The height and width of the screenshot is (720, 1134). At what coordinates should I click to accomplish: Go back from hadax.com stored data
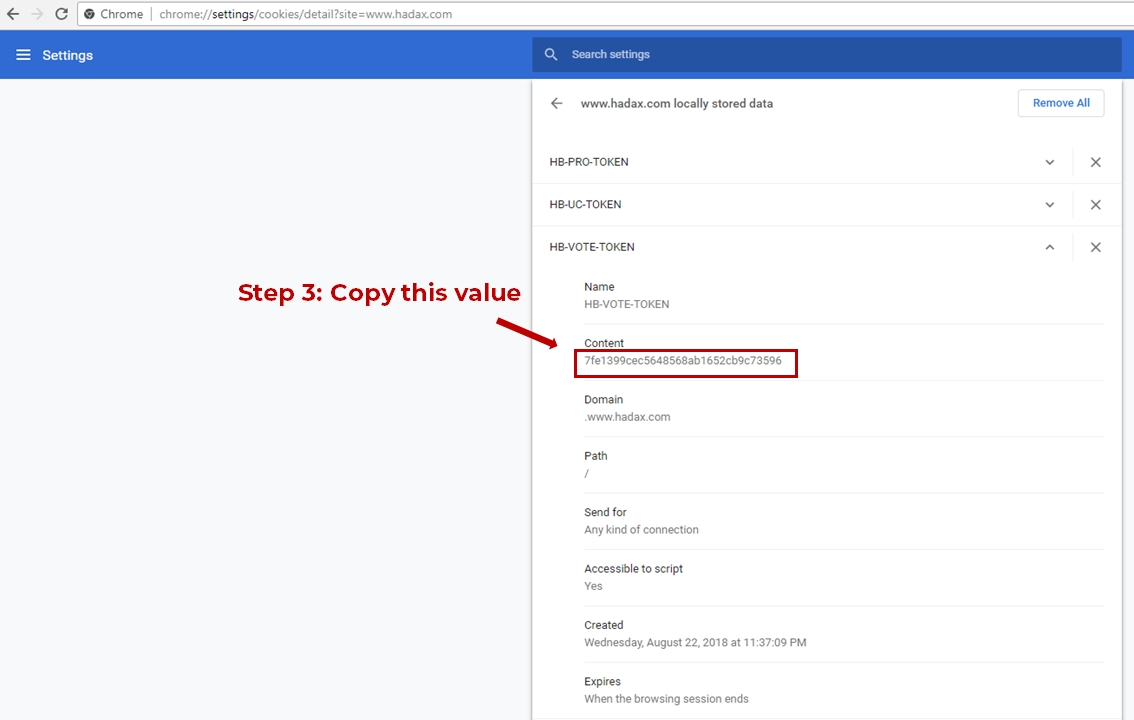pyautogui.click(x=556, y=103)
